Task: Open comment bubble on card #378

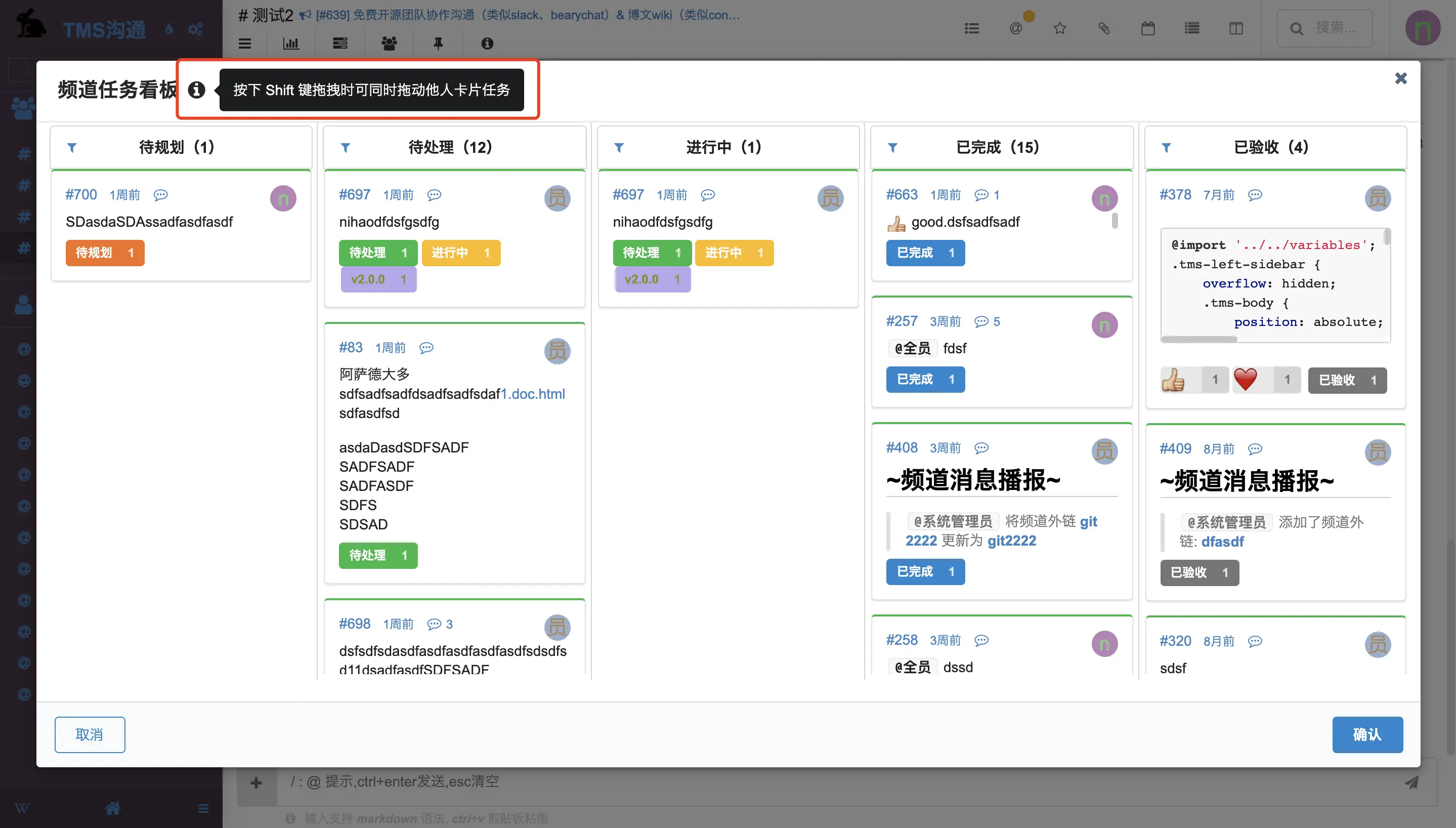Action: tap(1255, 195)
